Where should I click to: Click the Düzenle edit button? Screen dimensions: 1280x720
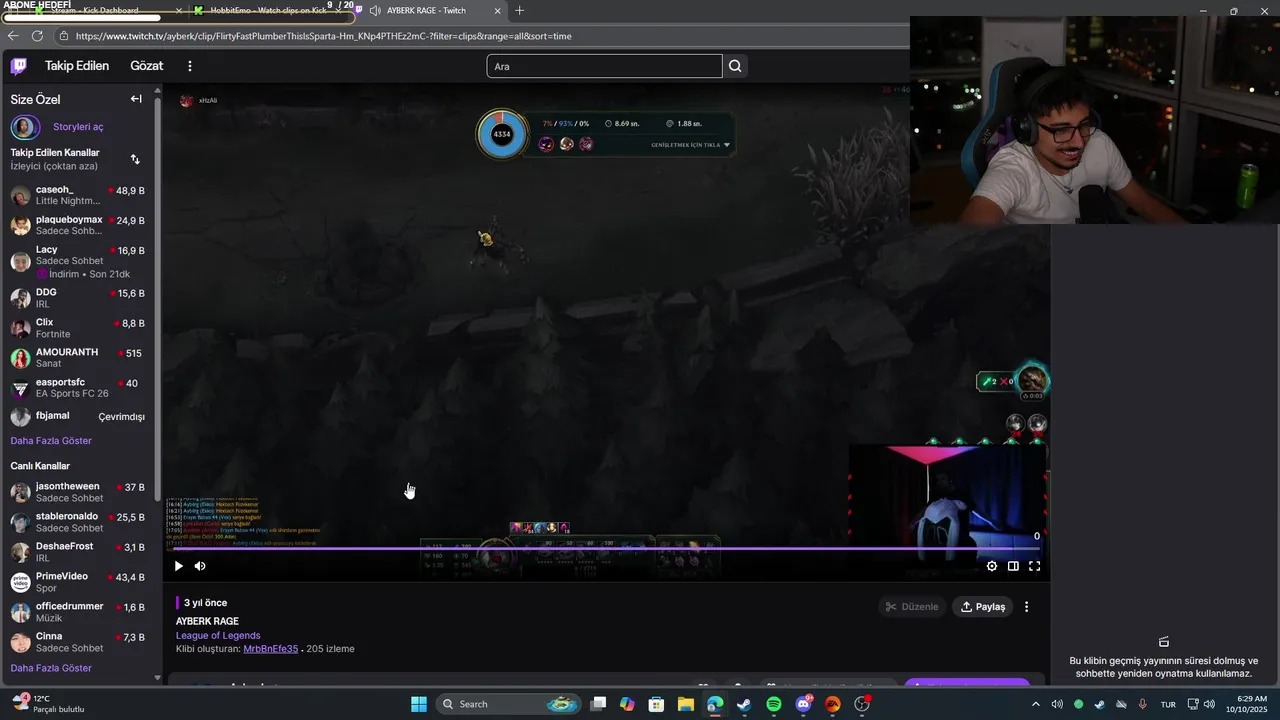coord(912,607)
